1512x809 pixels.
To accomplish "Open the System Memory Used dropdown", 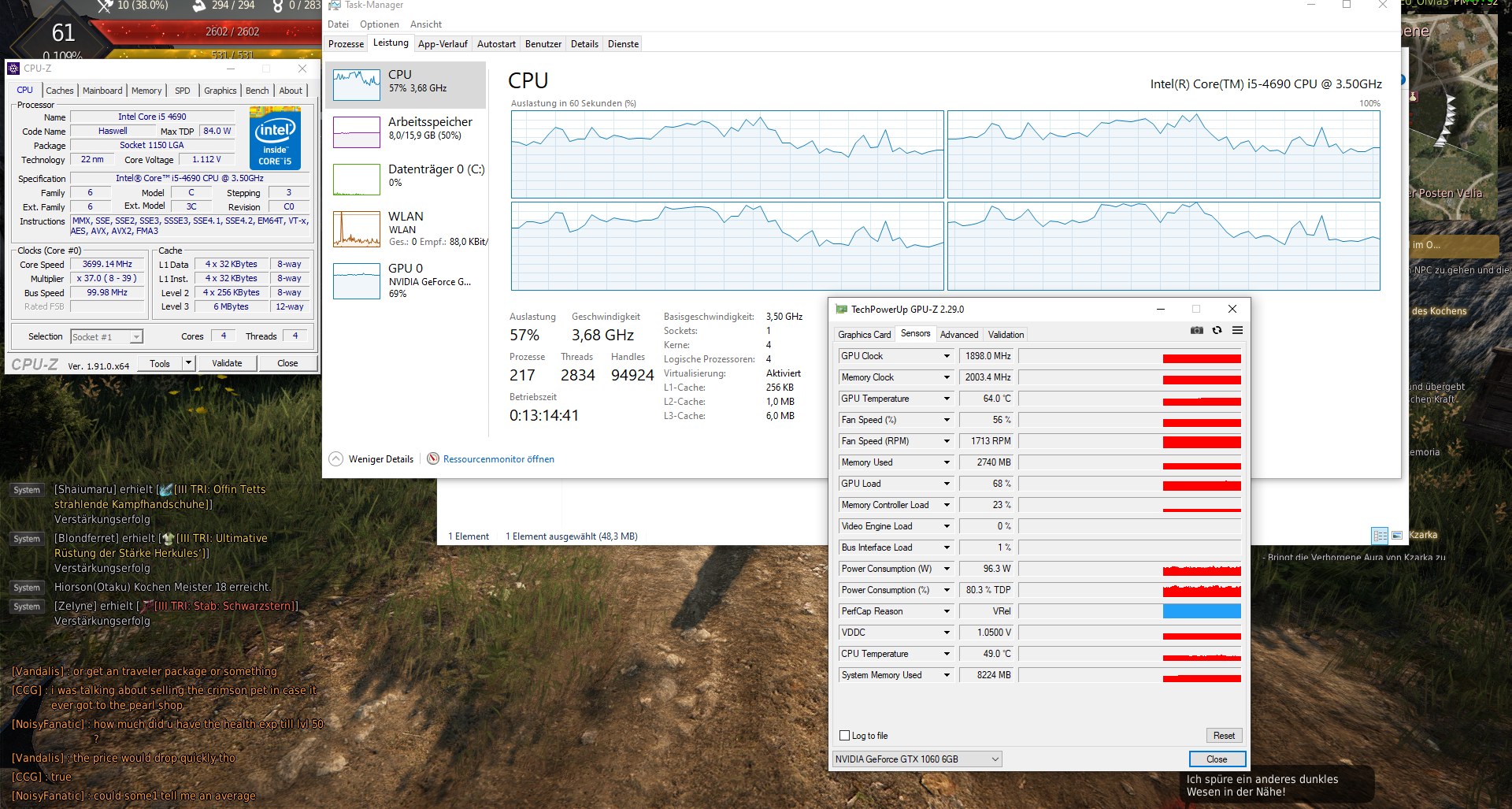I will coord(947,675).
